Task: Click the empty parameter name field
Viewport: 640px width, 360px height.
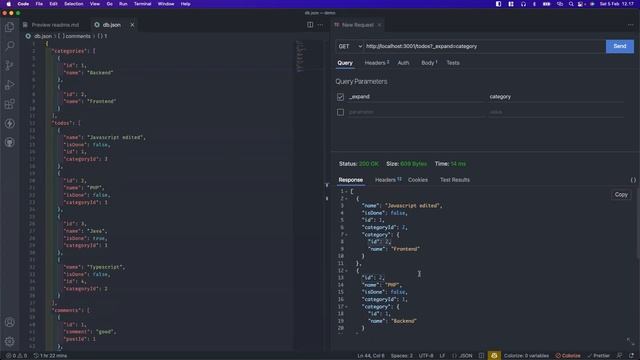Action: click(x=416, y=112)
